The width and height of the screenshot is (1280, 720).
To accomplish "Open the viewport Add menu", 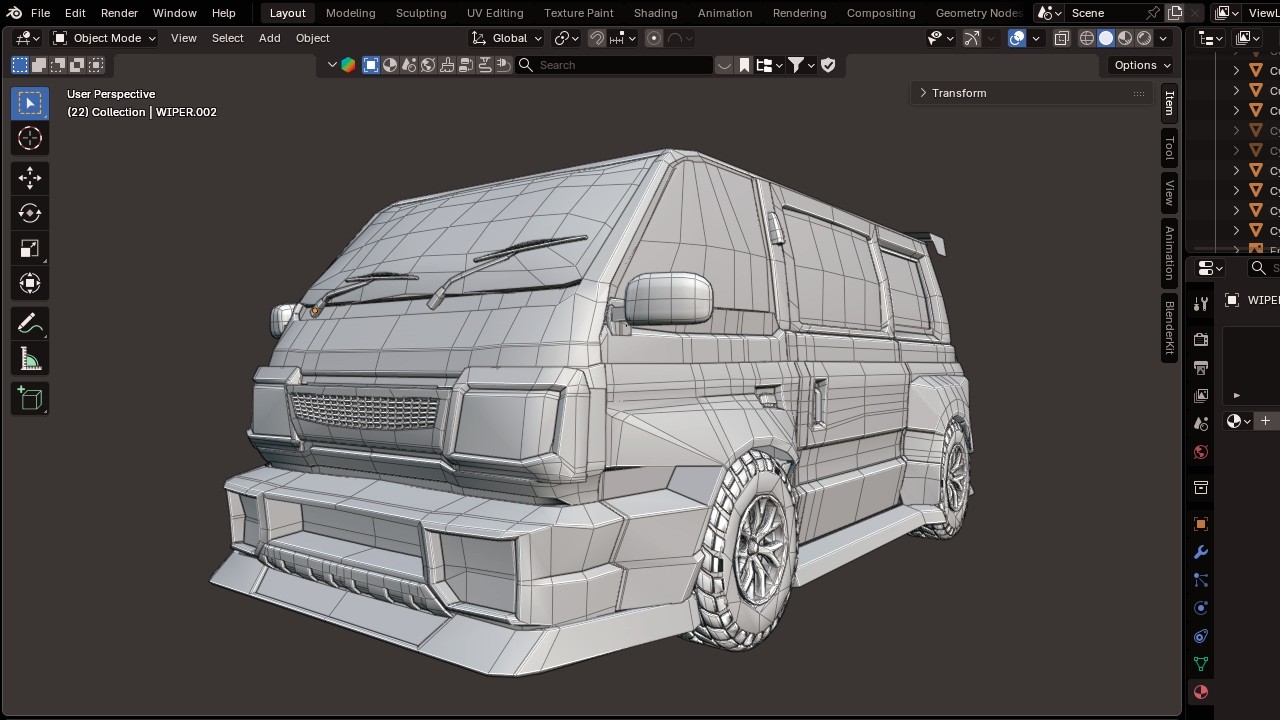I will click(x=270, y=38).
